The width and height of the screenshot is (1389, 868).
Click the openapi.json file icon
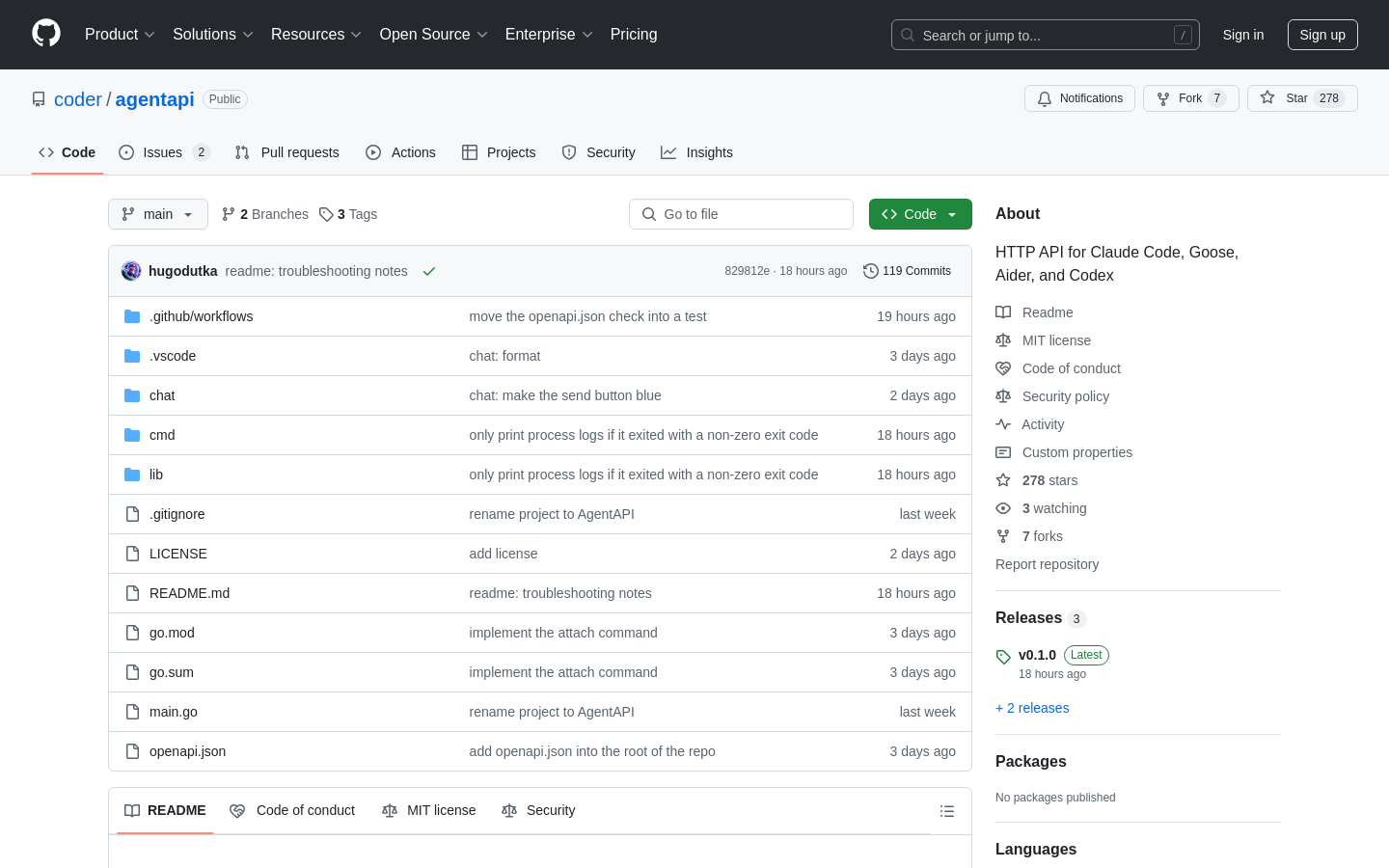tap(132, 751)
